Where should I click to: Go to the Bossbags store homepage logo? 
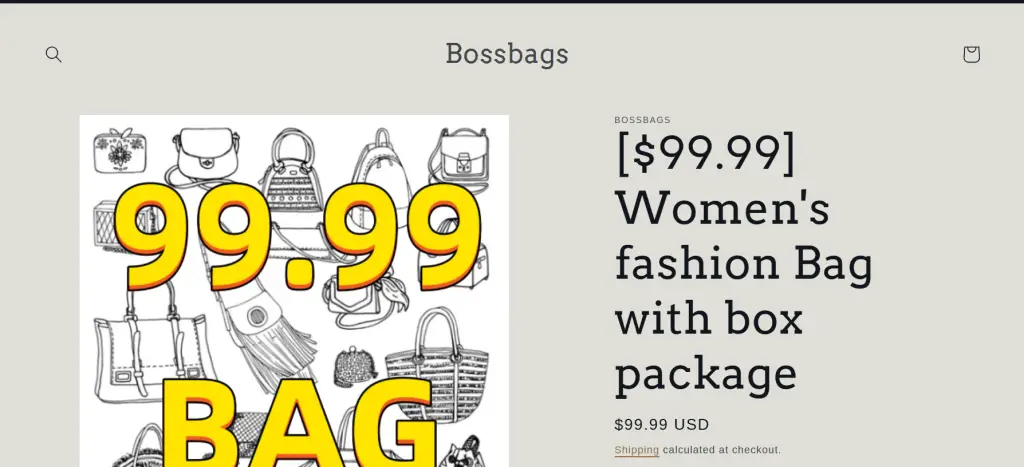coord(507,53)
